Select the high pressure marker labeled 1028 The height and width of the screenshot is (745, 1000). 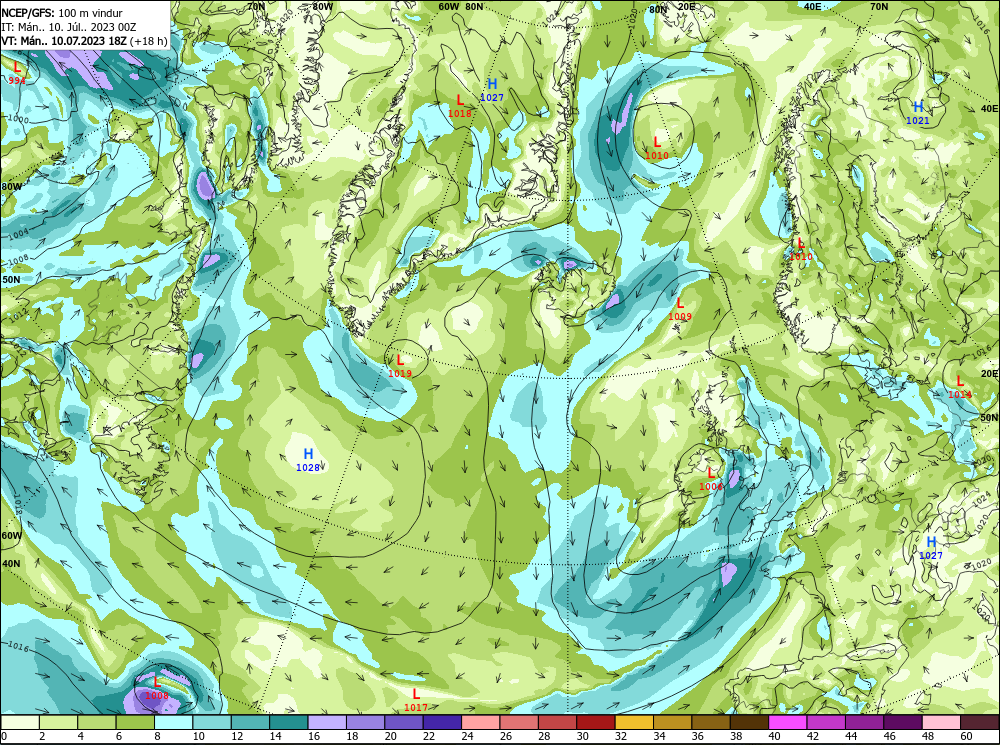308,460
